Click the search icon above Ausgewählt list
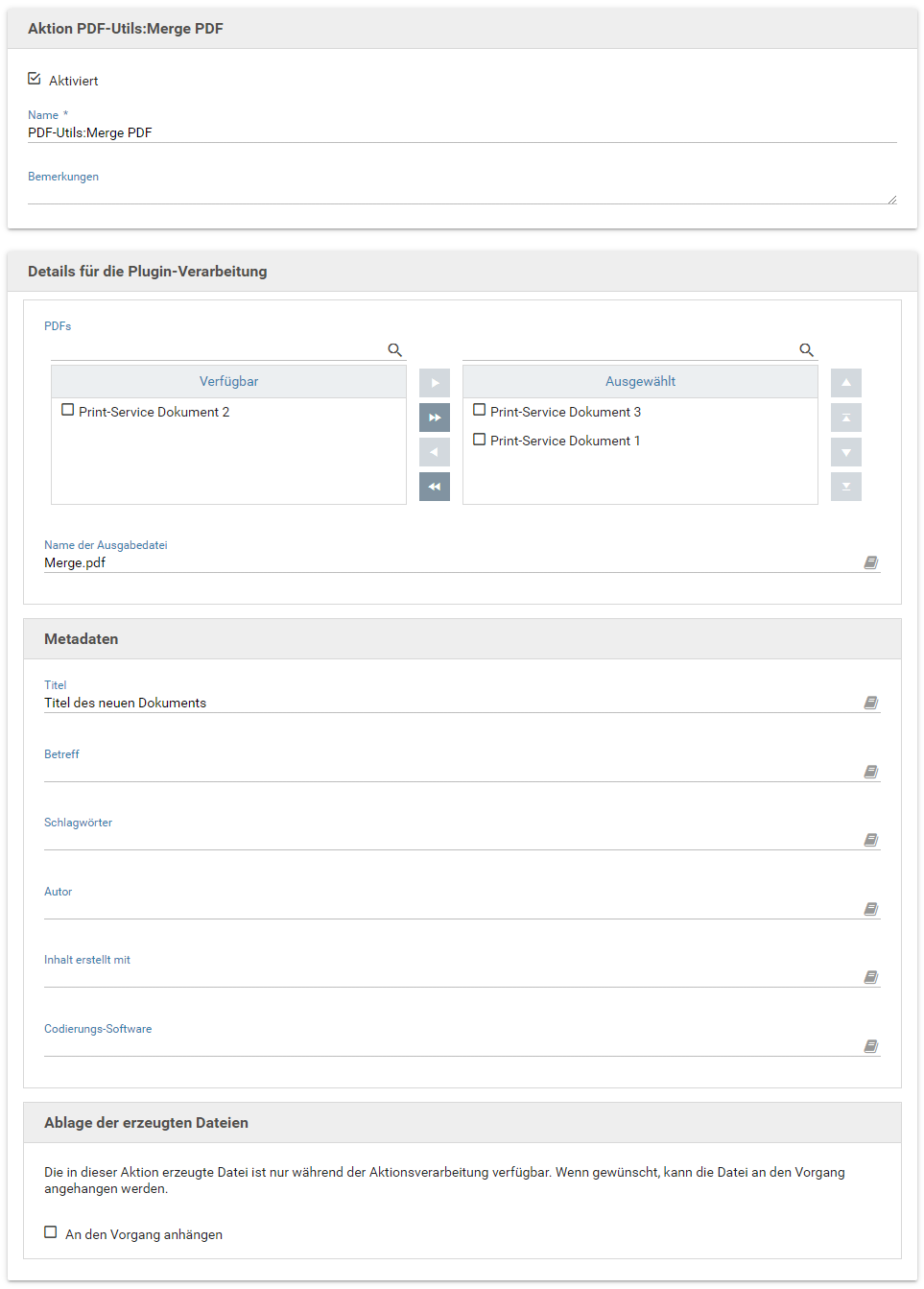 [806, 350]
